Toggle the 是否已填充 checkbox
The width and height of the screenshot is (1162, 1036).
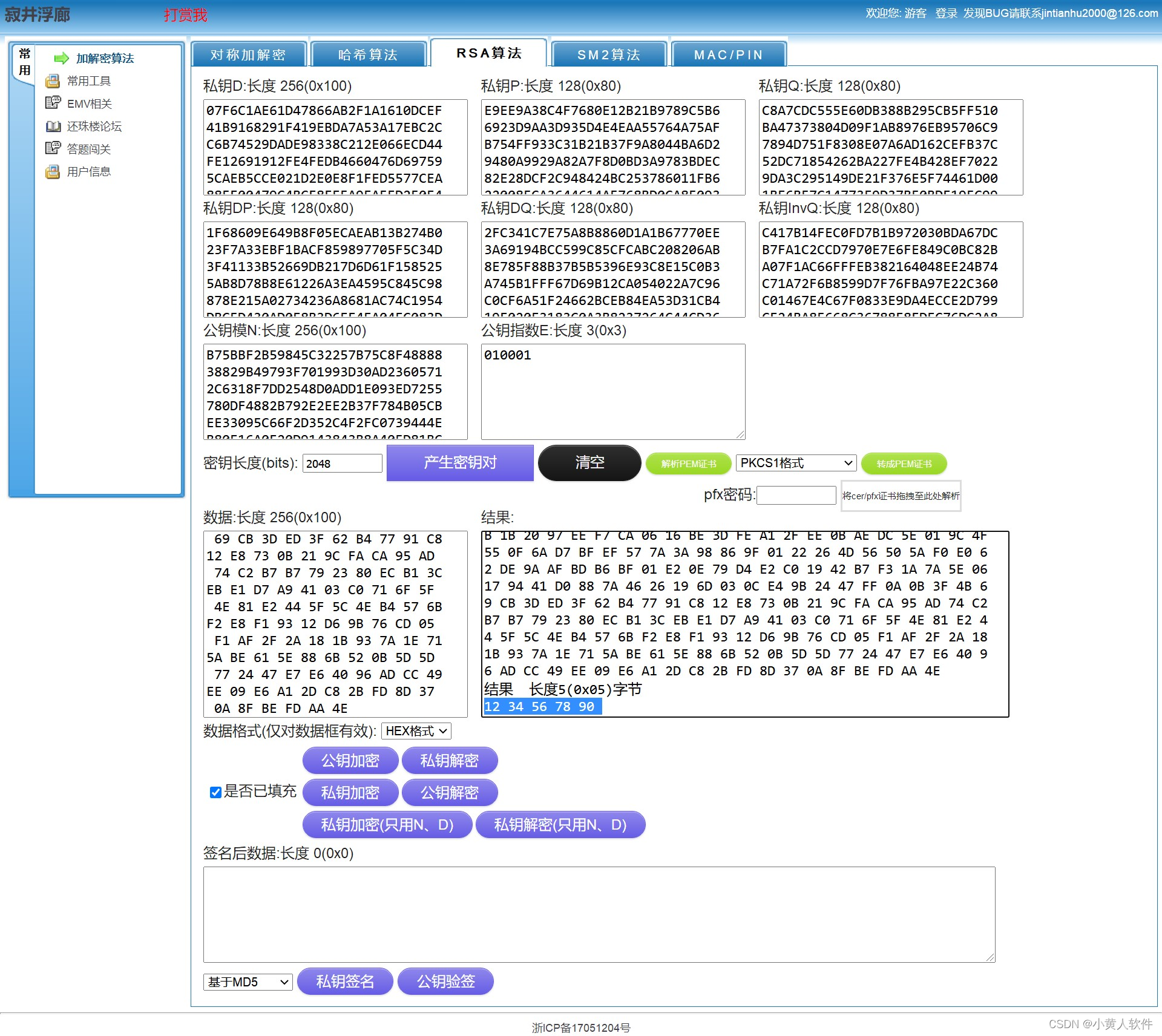[215, 792]
